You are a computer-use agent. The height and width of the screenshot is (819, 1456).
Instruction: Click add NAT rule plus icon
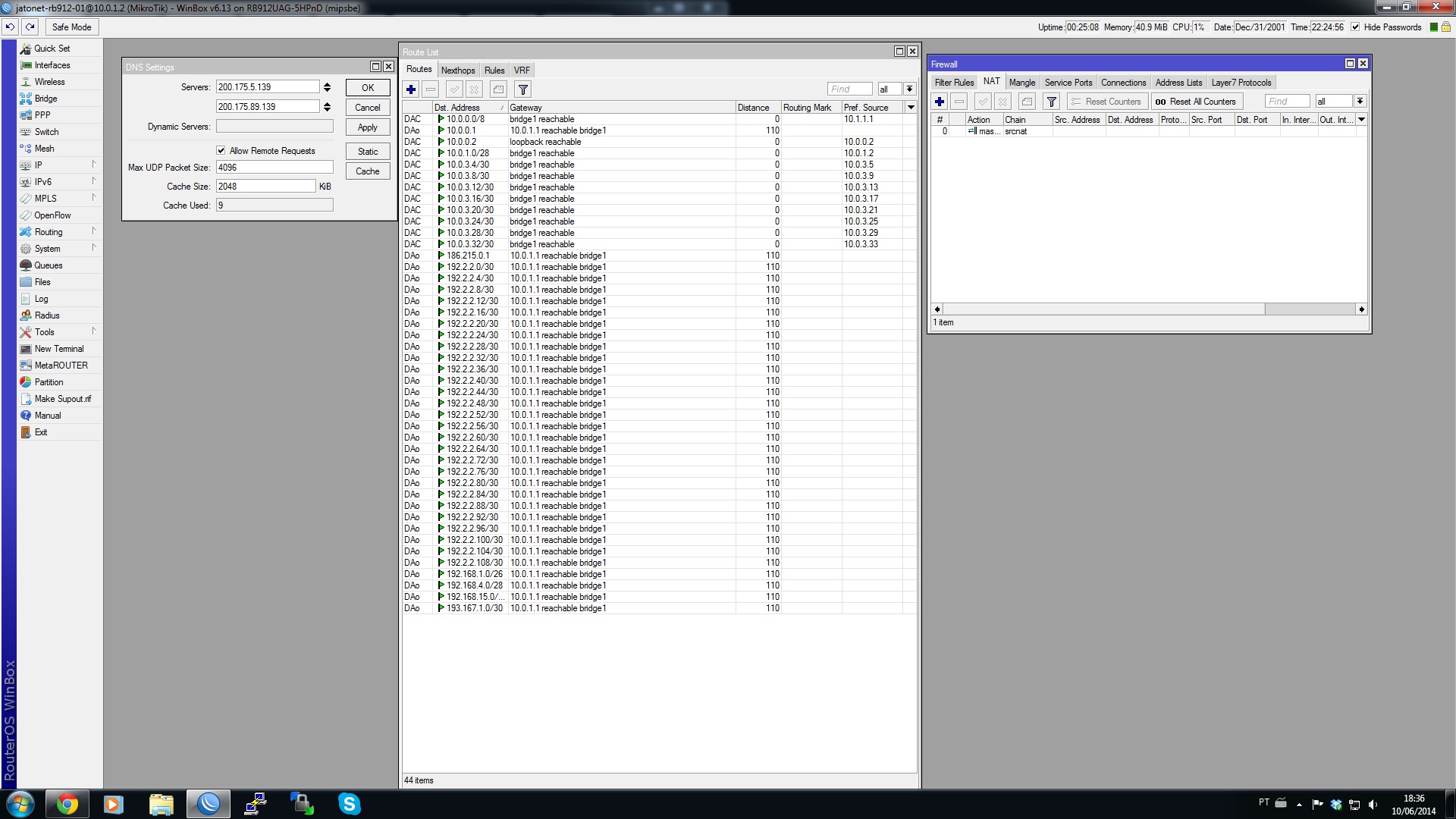[x=940, y=102]
